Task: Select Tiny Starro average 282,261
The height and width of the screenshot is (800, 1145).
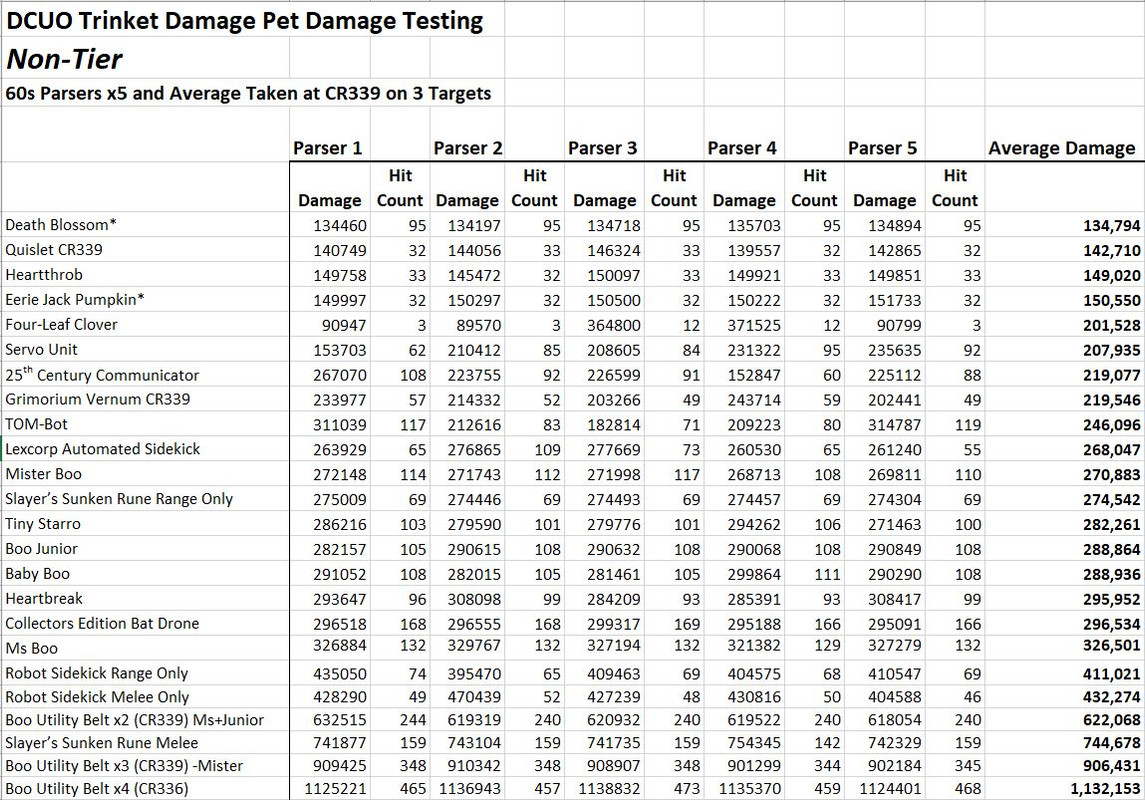Action: (x=1111, y=524)
